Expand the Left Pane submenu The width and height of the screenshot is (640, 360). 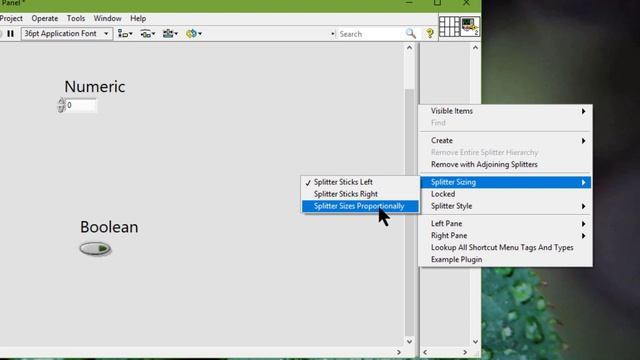506,224
